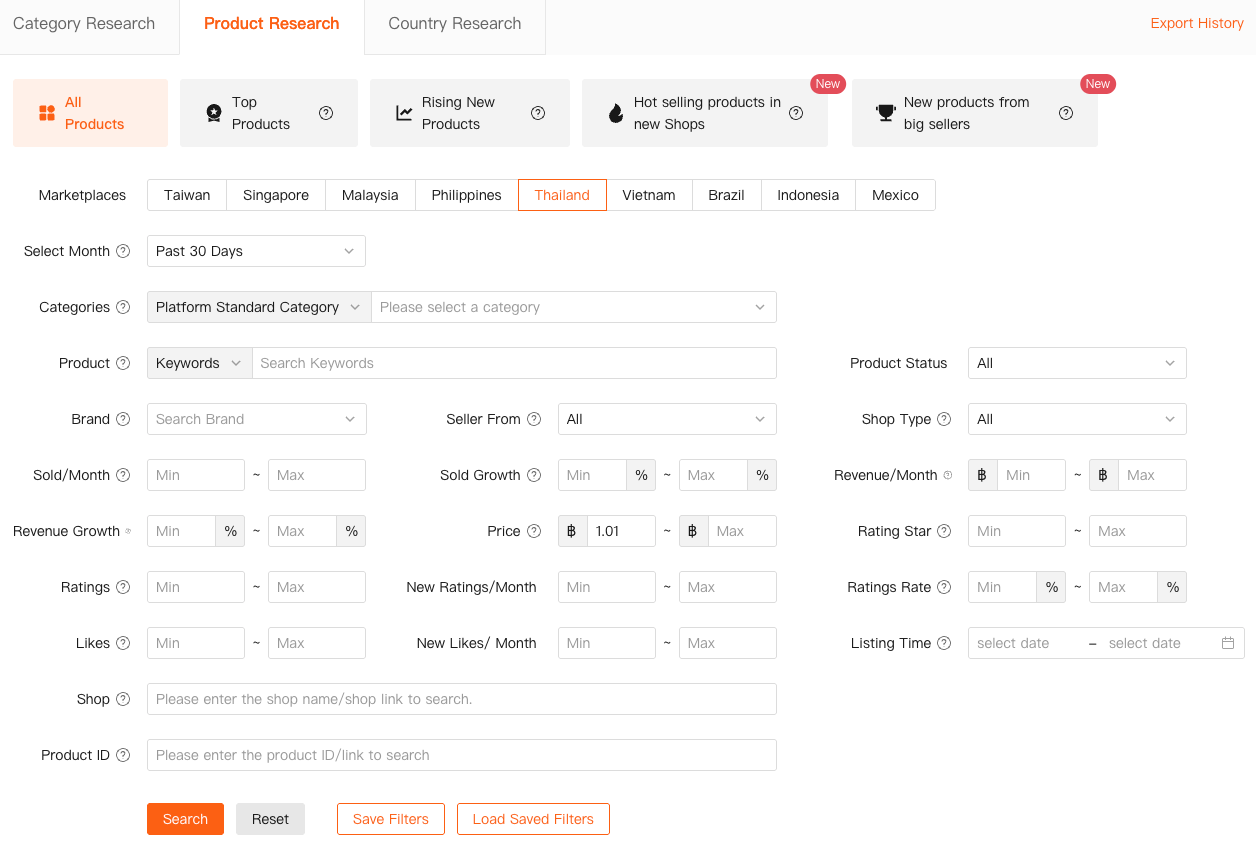Open the Seller From dropdown
This screenshot has height=850, width=1256.
tap(667, 419)
